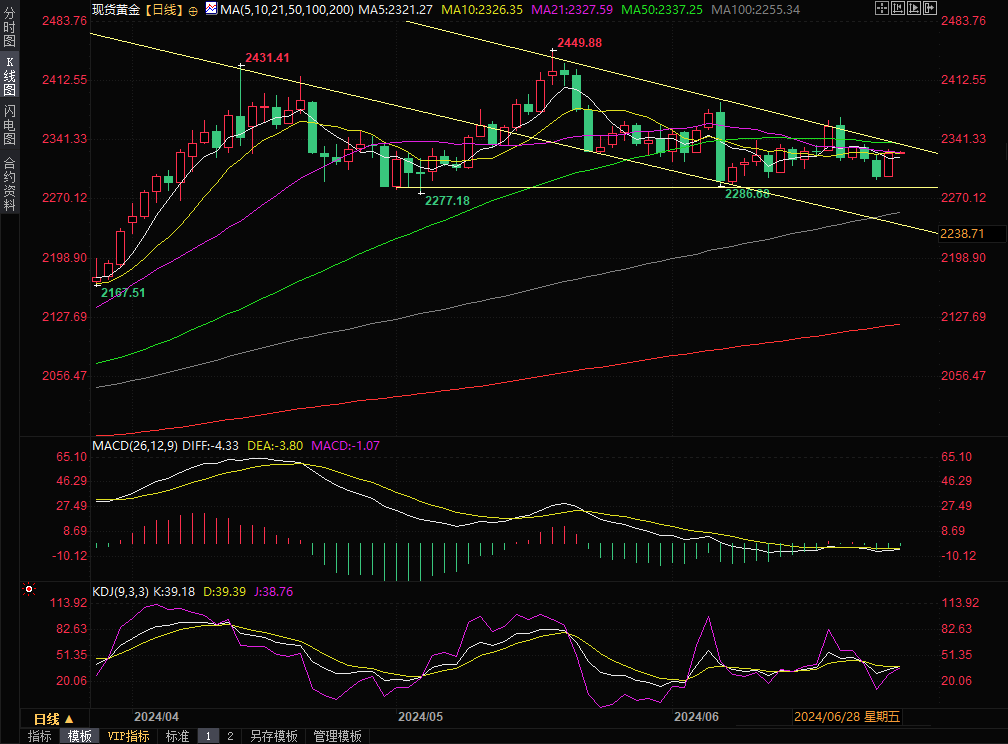Select the 指标 bottom tab

coord(40,736)
